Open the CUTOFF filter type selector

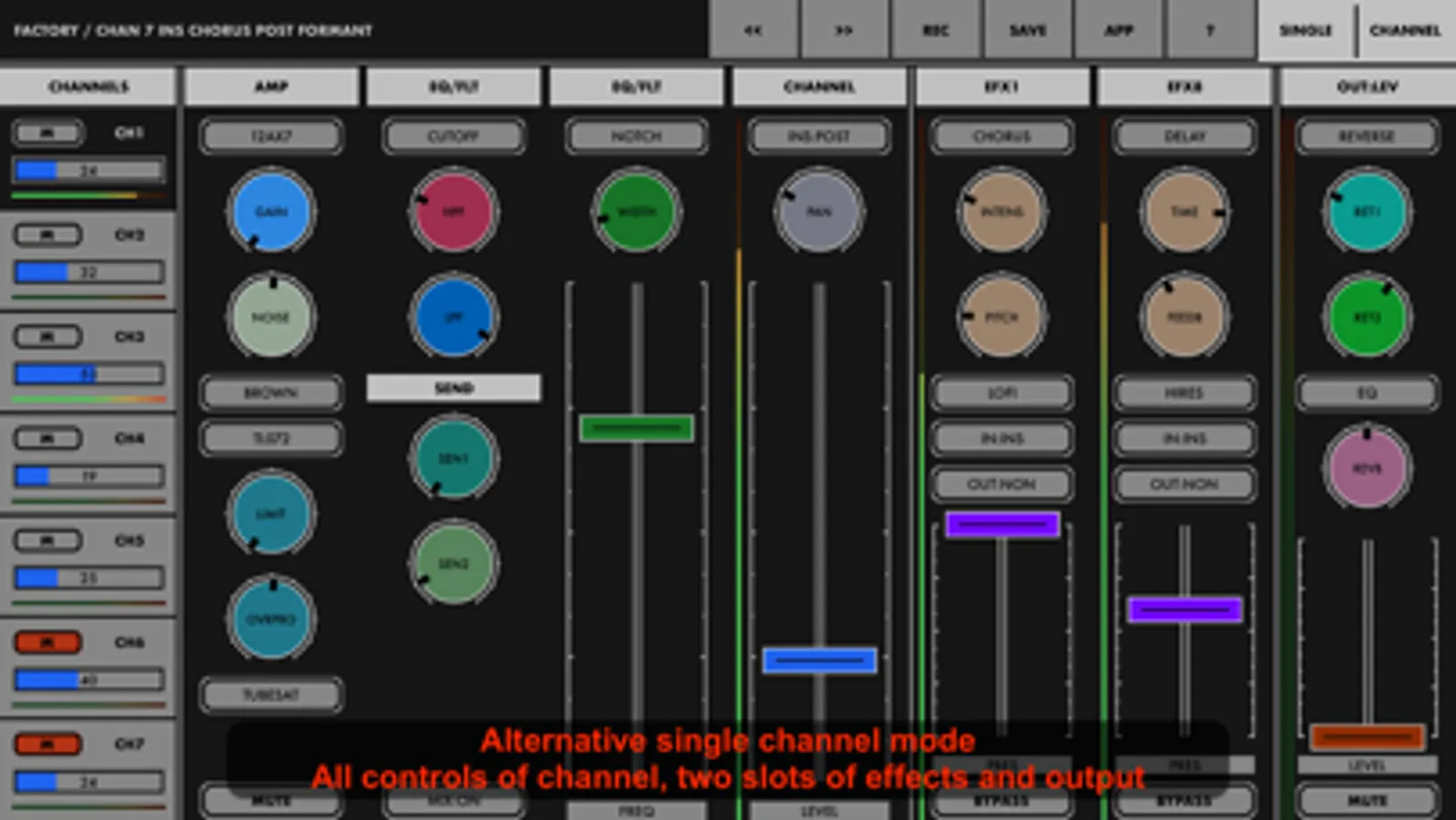tap(453, 136)
